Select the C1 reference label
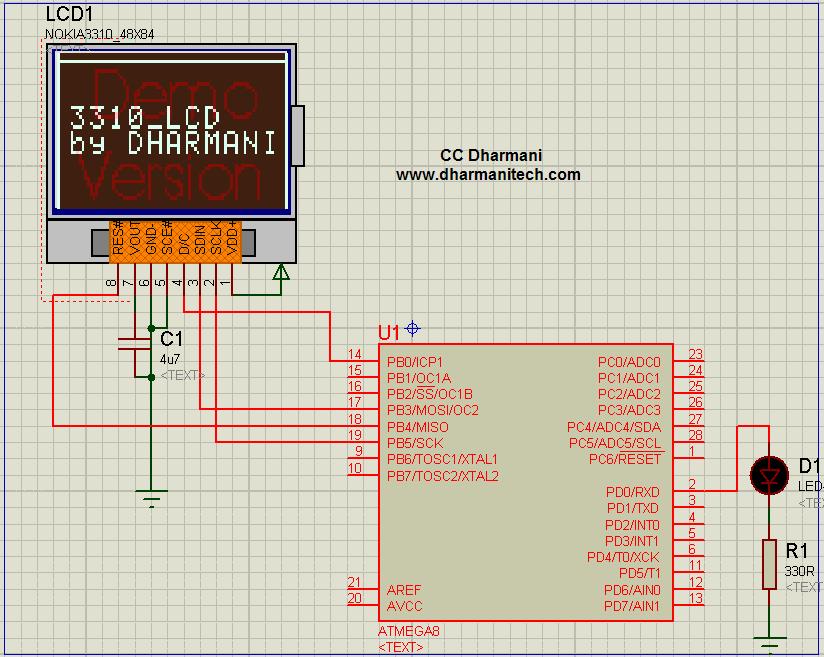 click(171, 339)
